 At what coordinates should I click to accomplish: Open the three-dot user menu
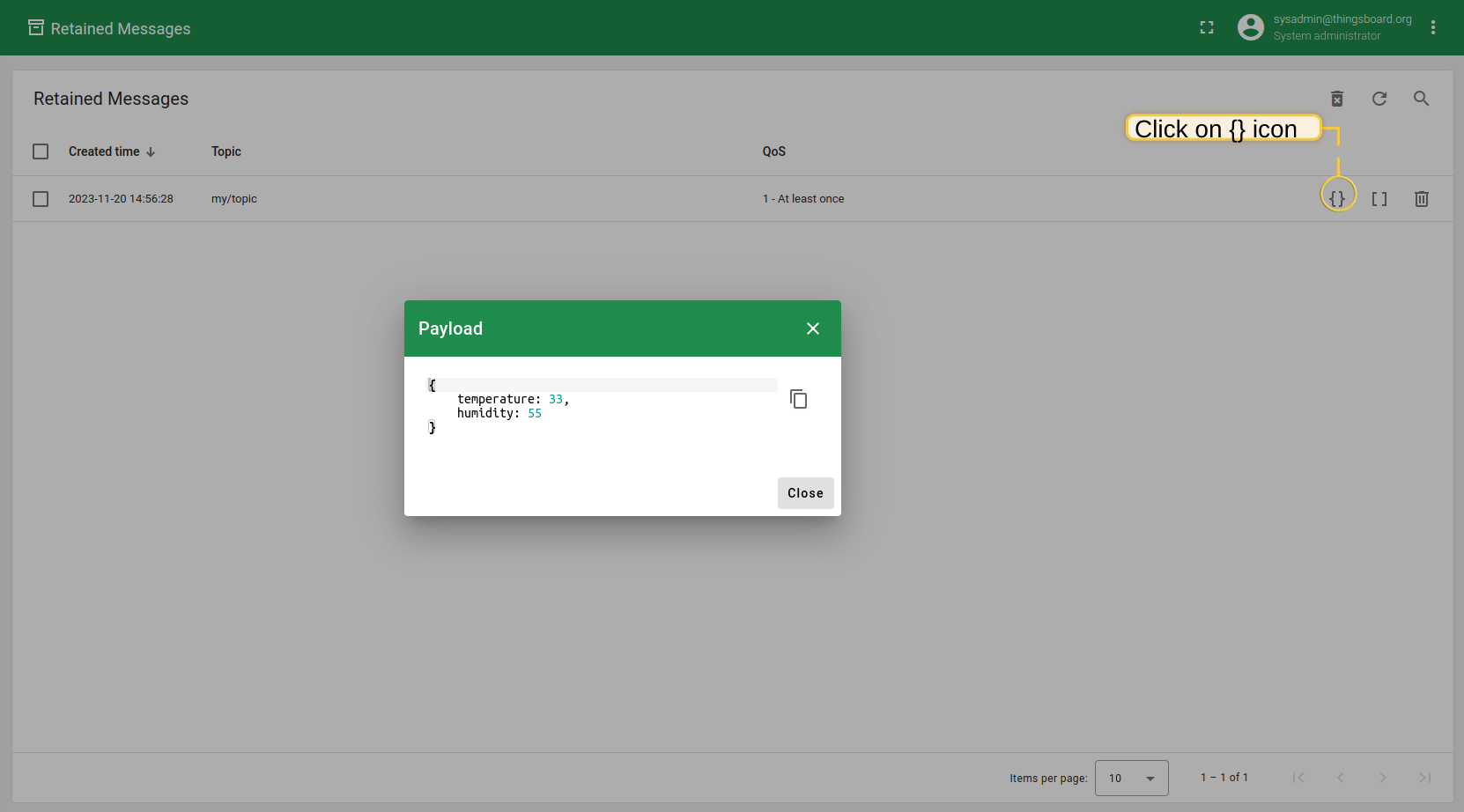point(1433,27)
